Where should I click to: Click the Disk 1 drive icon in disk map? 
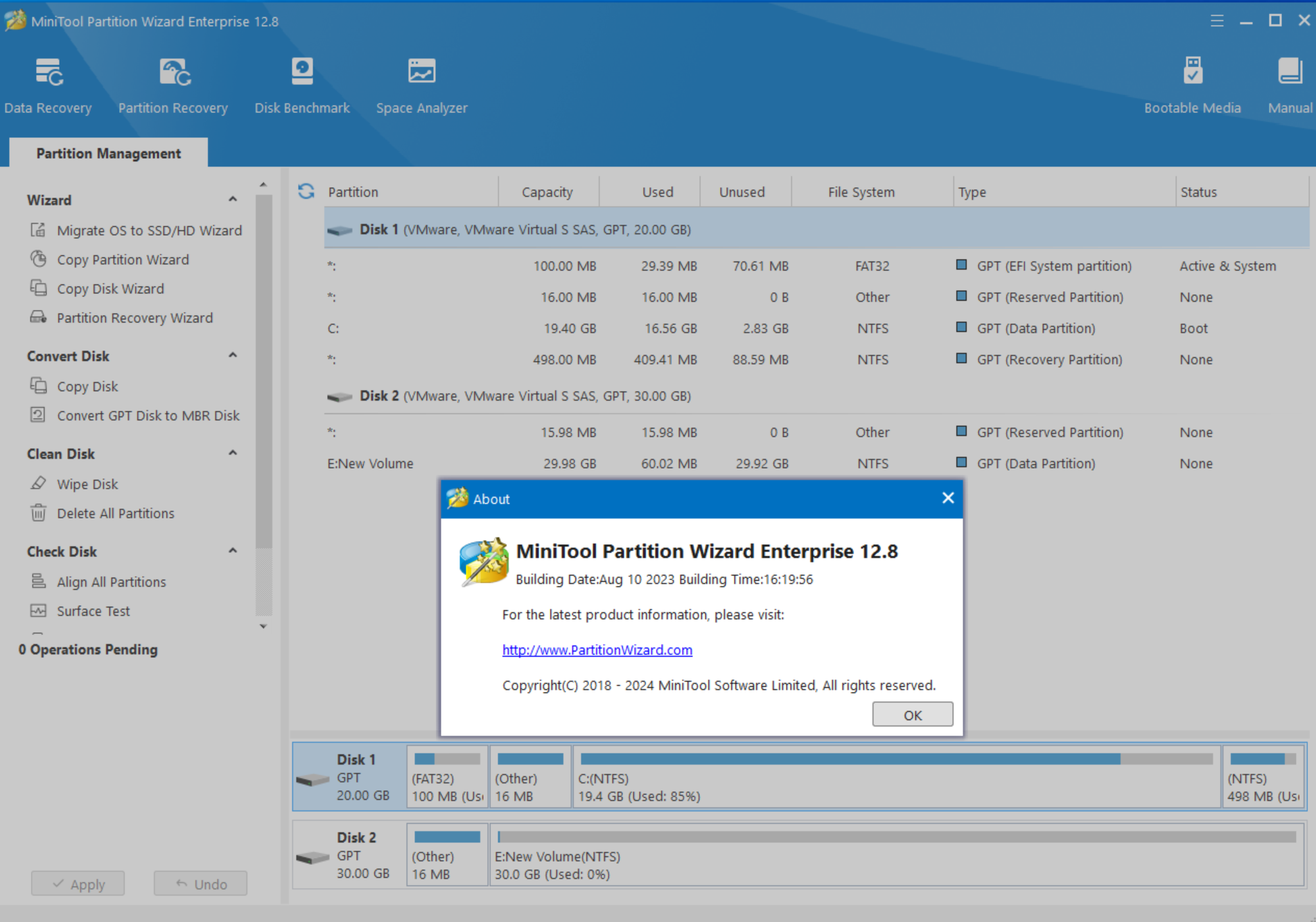point(313,780)
